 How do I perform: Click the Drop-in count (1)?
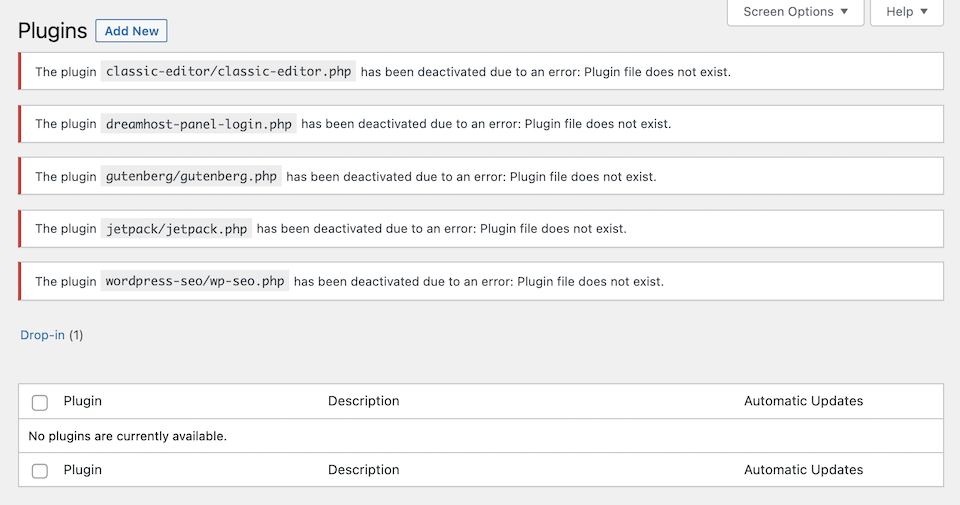click(76, 335)
